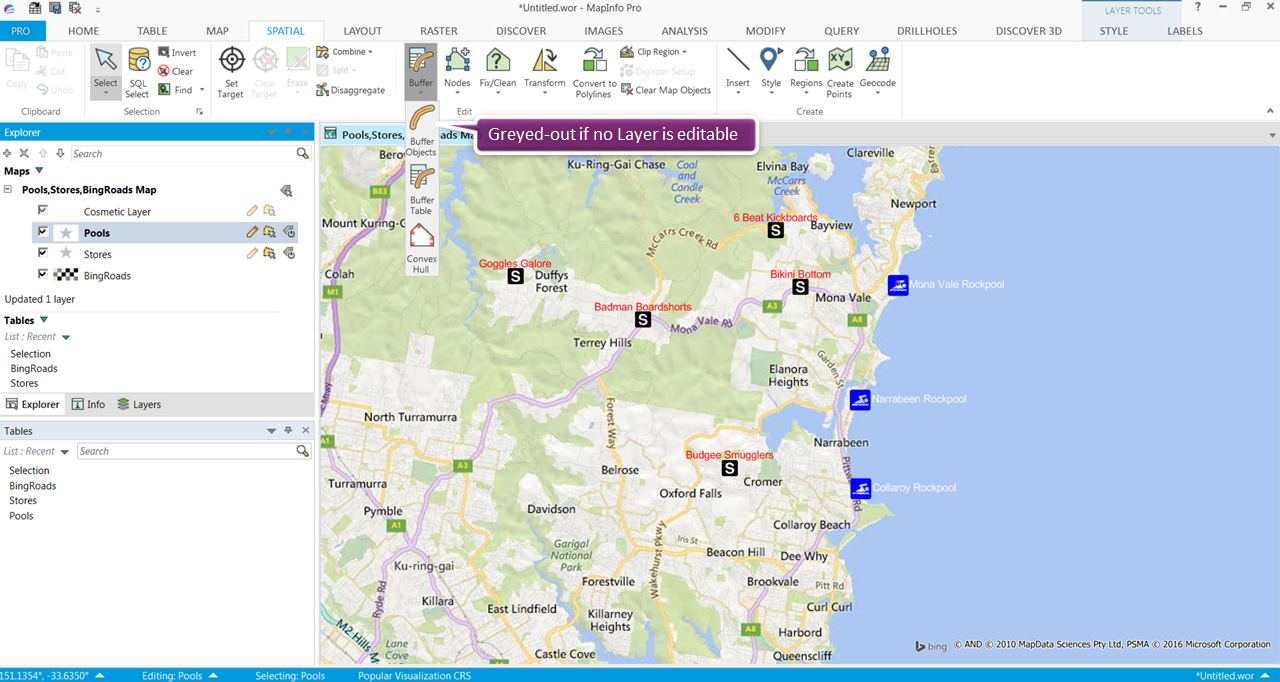
Task: Toggle visibility checkbox for Pools layer
Action: (43, 231)
